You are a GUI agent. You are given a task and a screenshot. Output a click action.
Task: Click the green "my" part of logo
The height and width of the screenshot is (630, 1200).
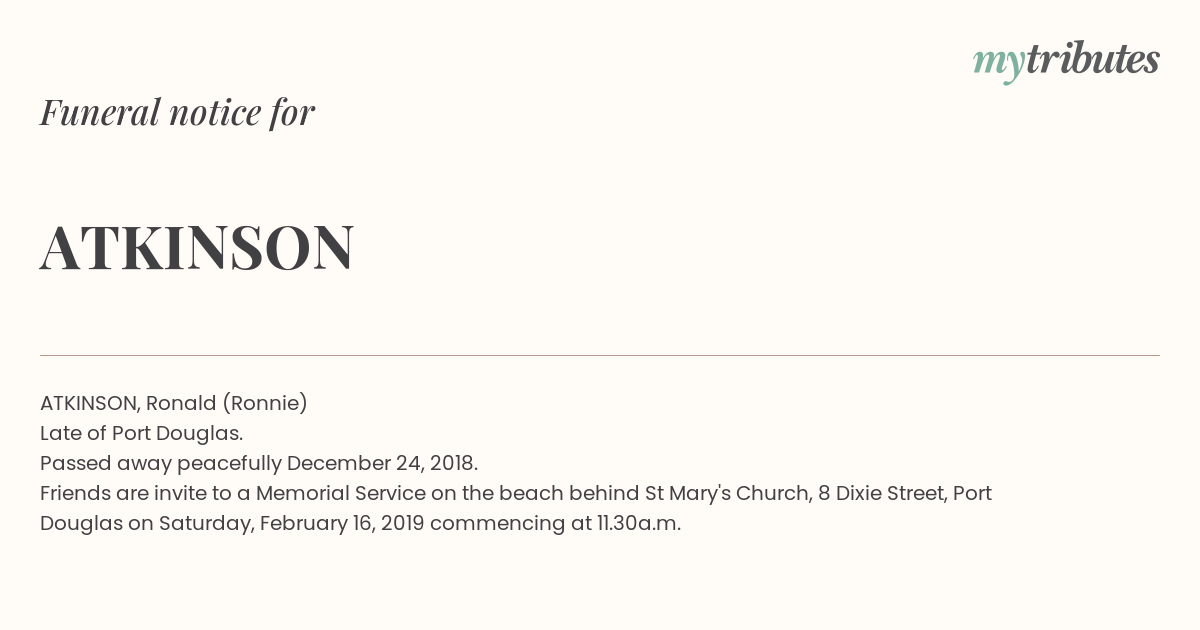(999, 64)
